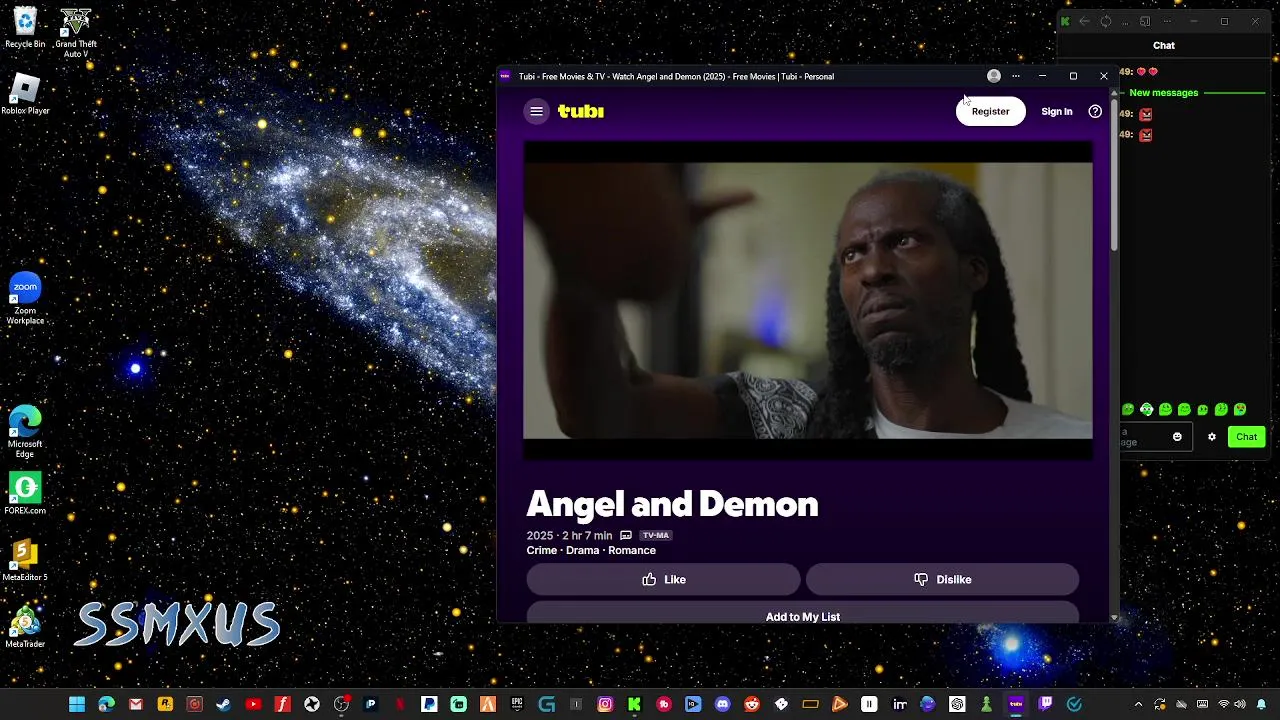Open Reddit from the taskbar

[752, 705]
